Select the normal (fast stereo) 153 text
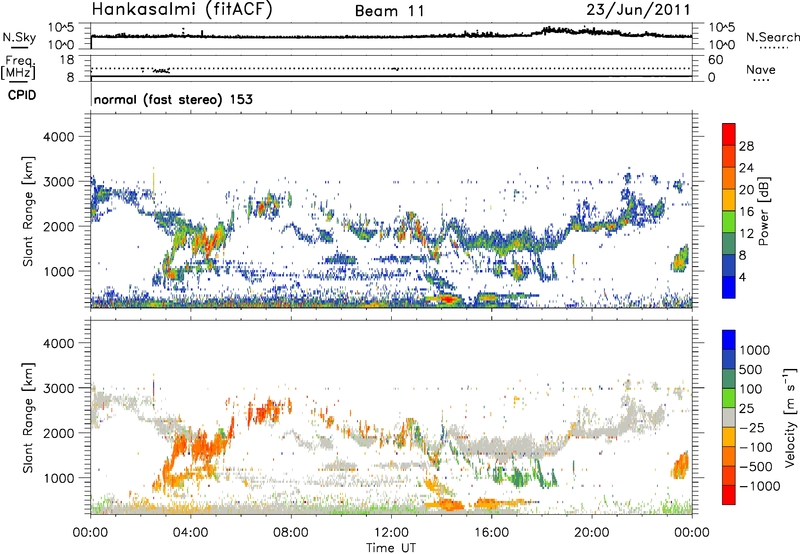This screenshot has height=554, width=800. (173, 99)
